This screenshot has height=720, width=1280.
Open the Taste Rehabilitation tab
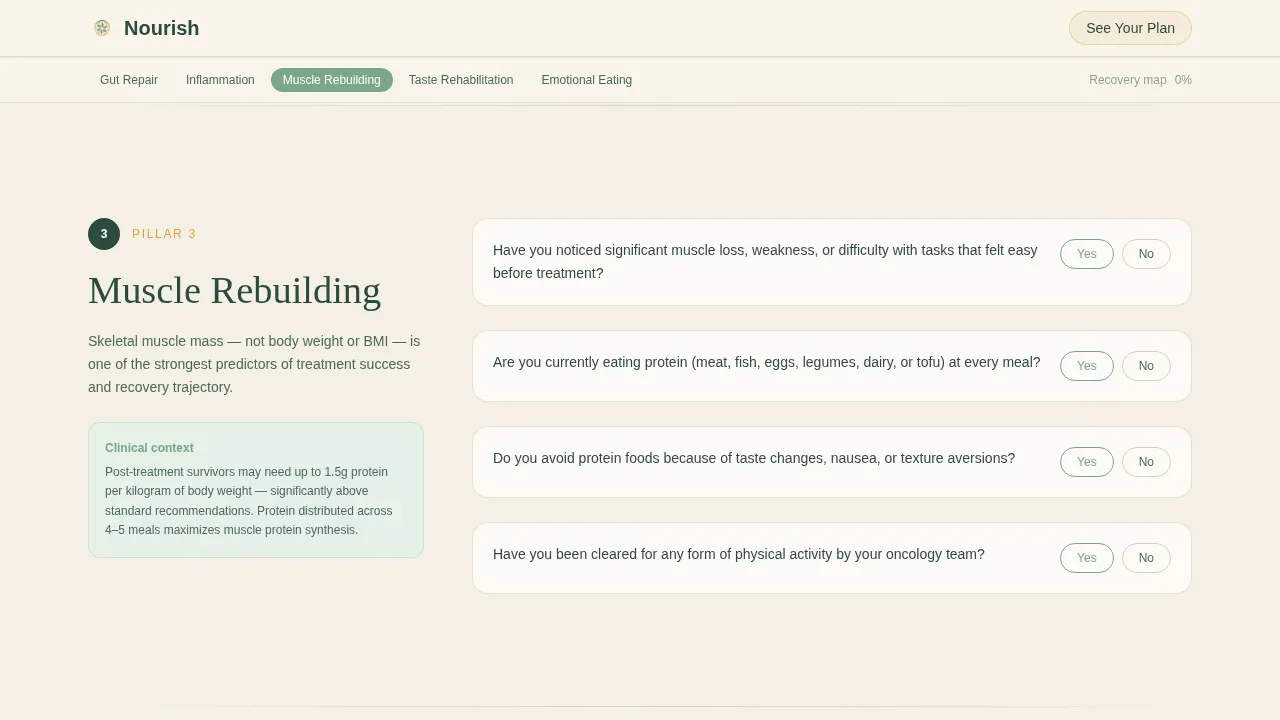tap(461, 80)
